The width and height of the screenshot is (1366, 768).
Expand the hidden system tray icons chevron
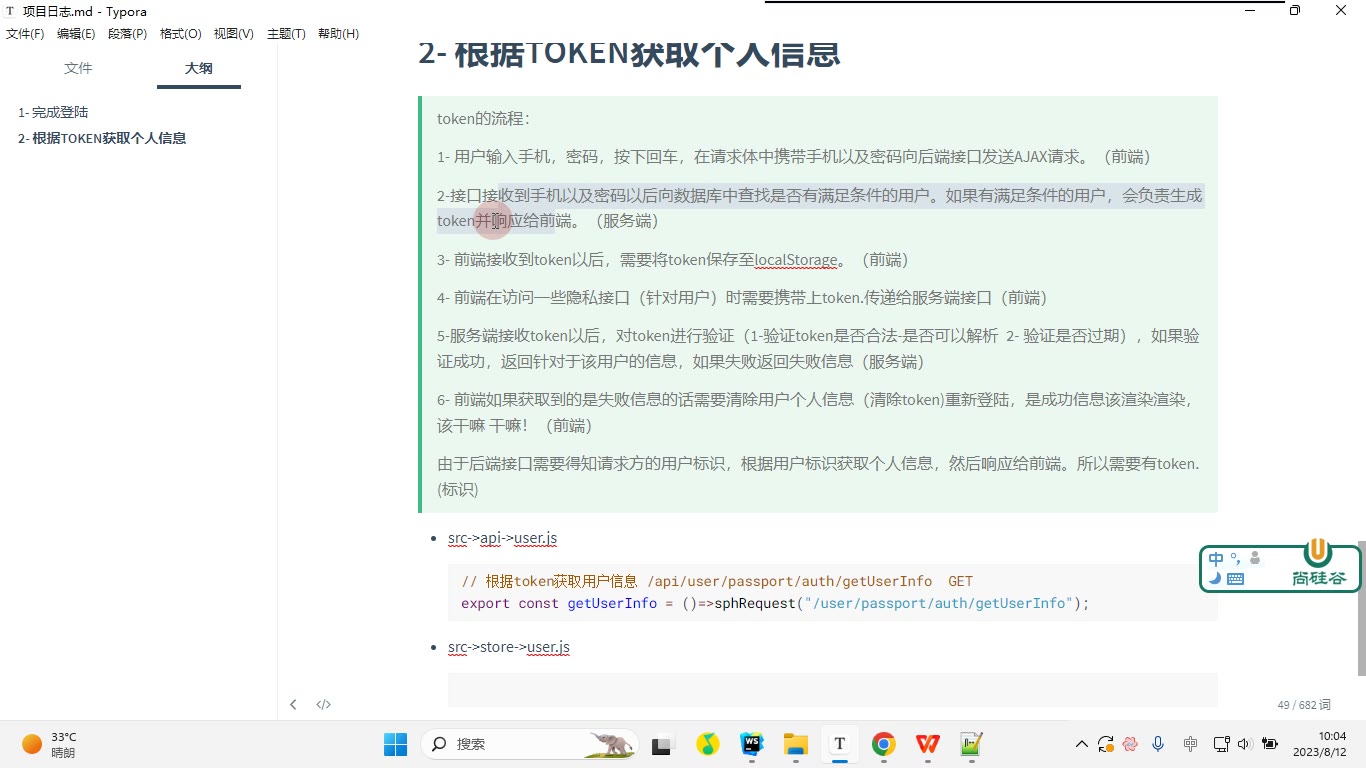click(1081, 744)
